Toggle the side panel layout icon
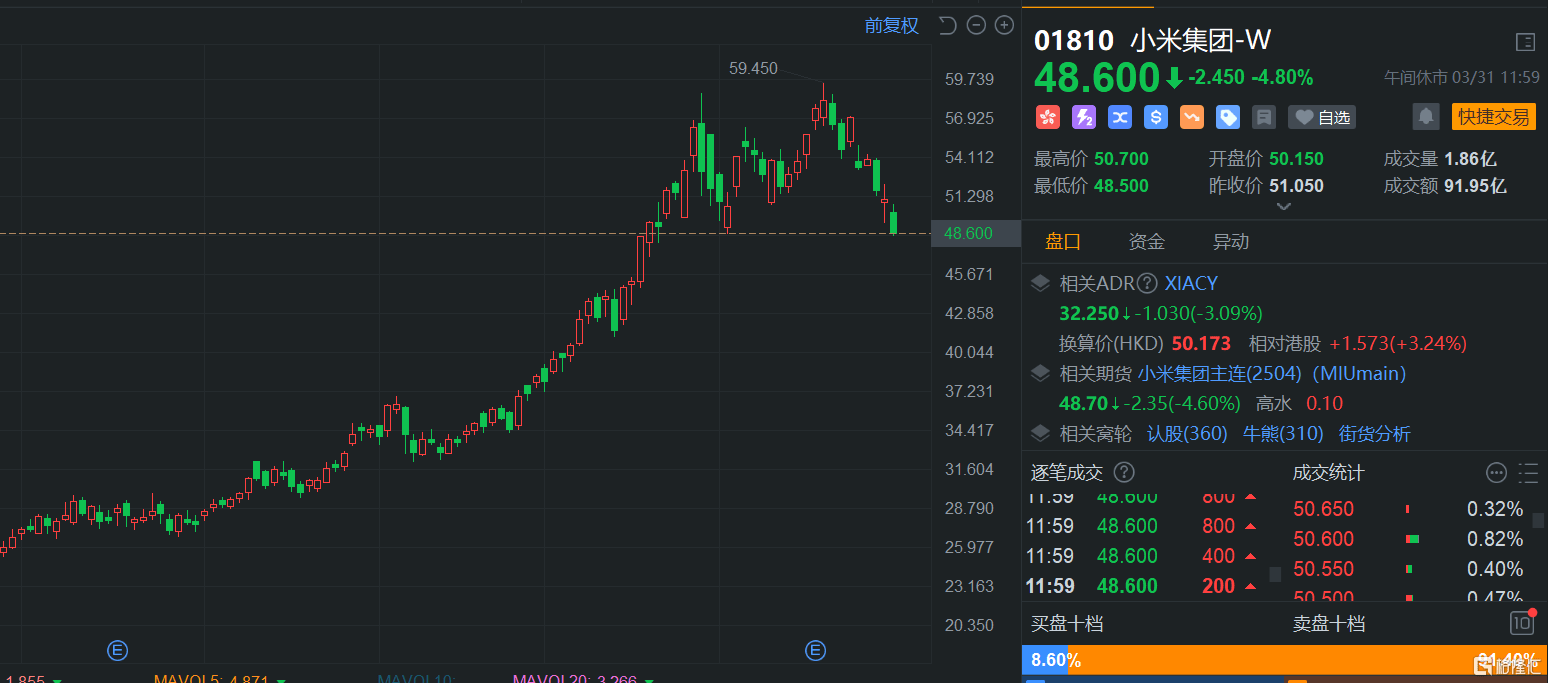 (1525, 42)
